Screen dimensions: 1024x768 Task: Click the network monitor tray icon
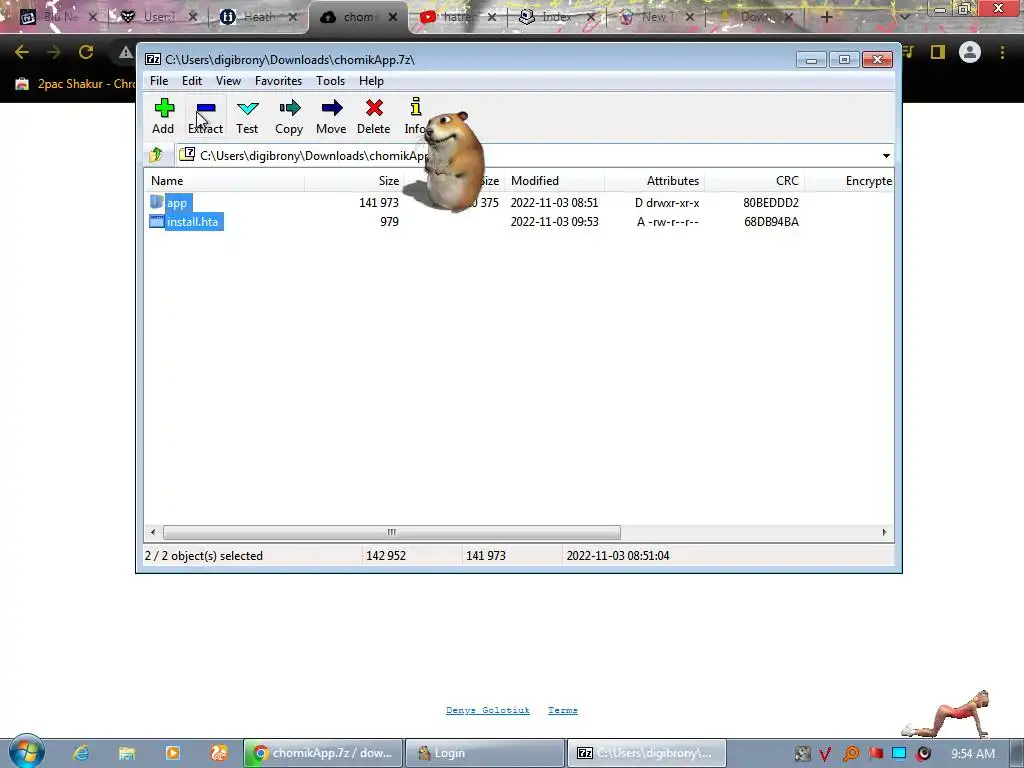coord(899,754)
